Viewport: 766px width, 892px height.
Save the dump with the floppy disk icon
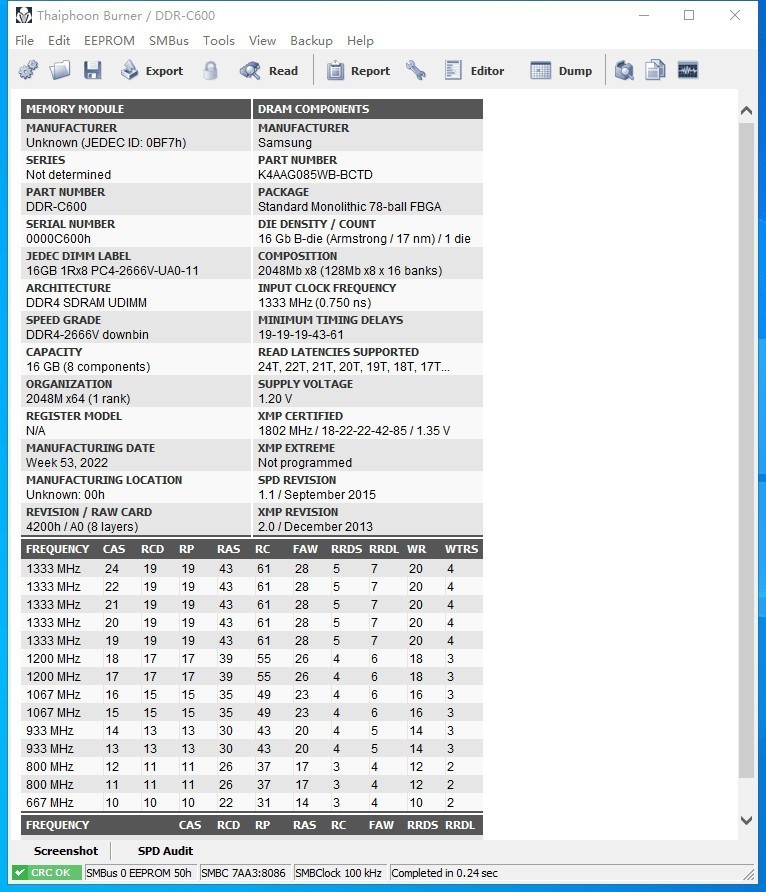click(92, 71)
